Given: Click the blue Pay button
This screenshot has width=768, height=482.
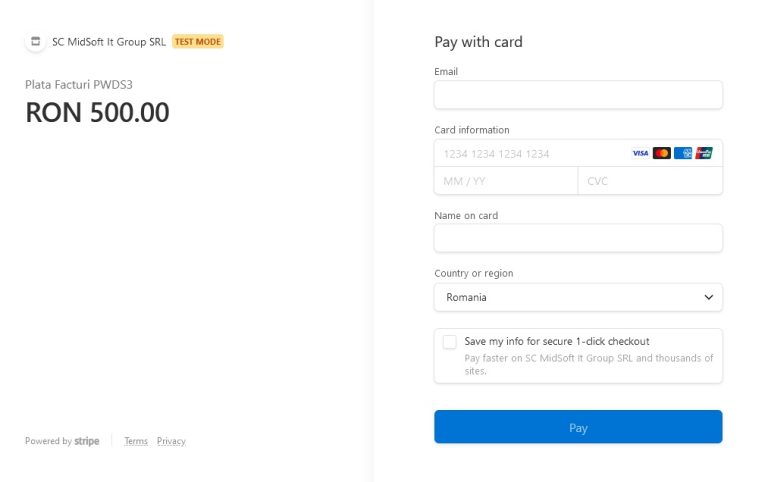Looking at the screenshot, I should pyautogui.click(x=578, y=427).
